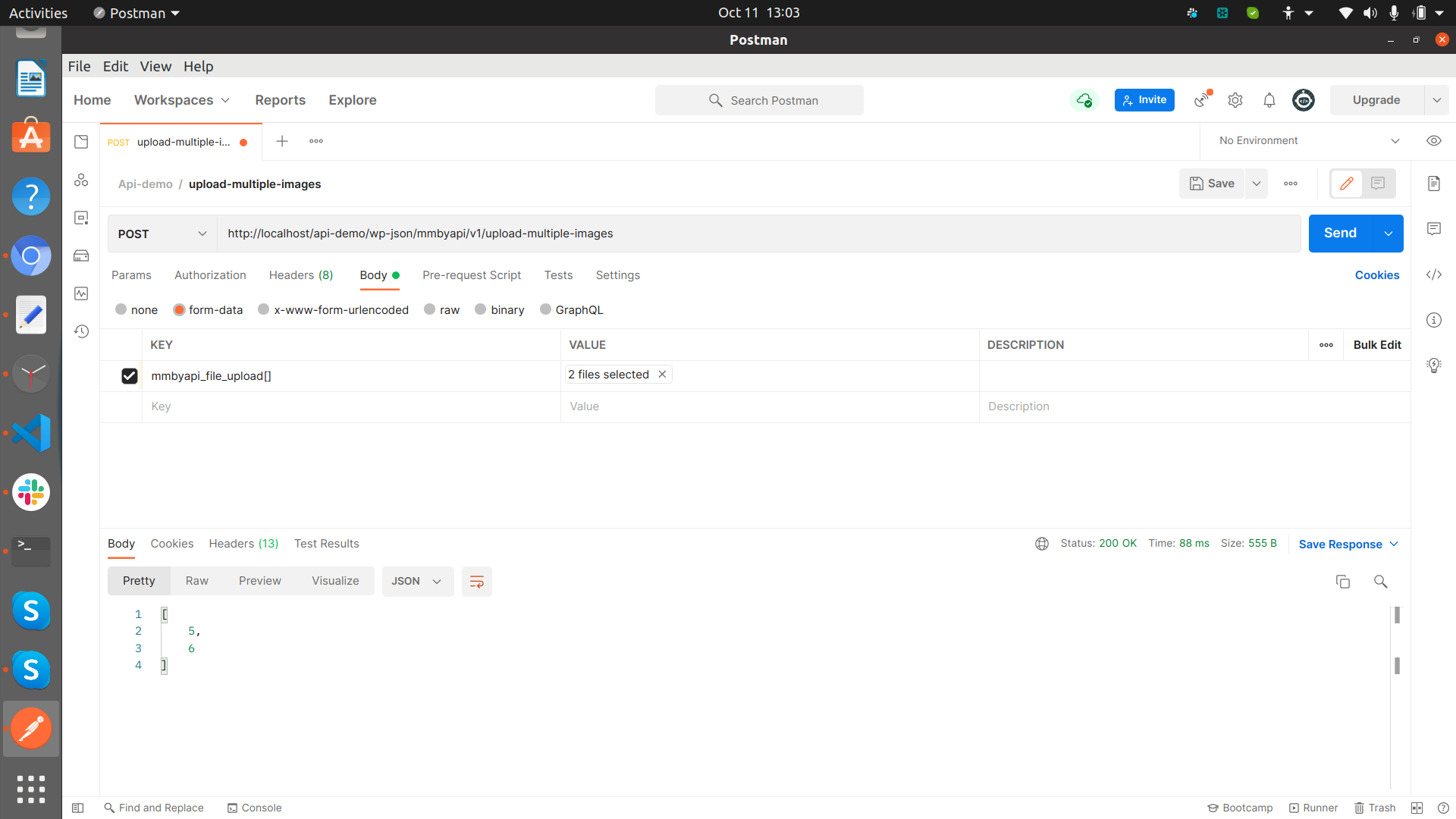This screenshot has height=819, width=1456.
Task: Open the Console in status bar
Action: (x=255, y=808)
